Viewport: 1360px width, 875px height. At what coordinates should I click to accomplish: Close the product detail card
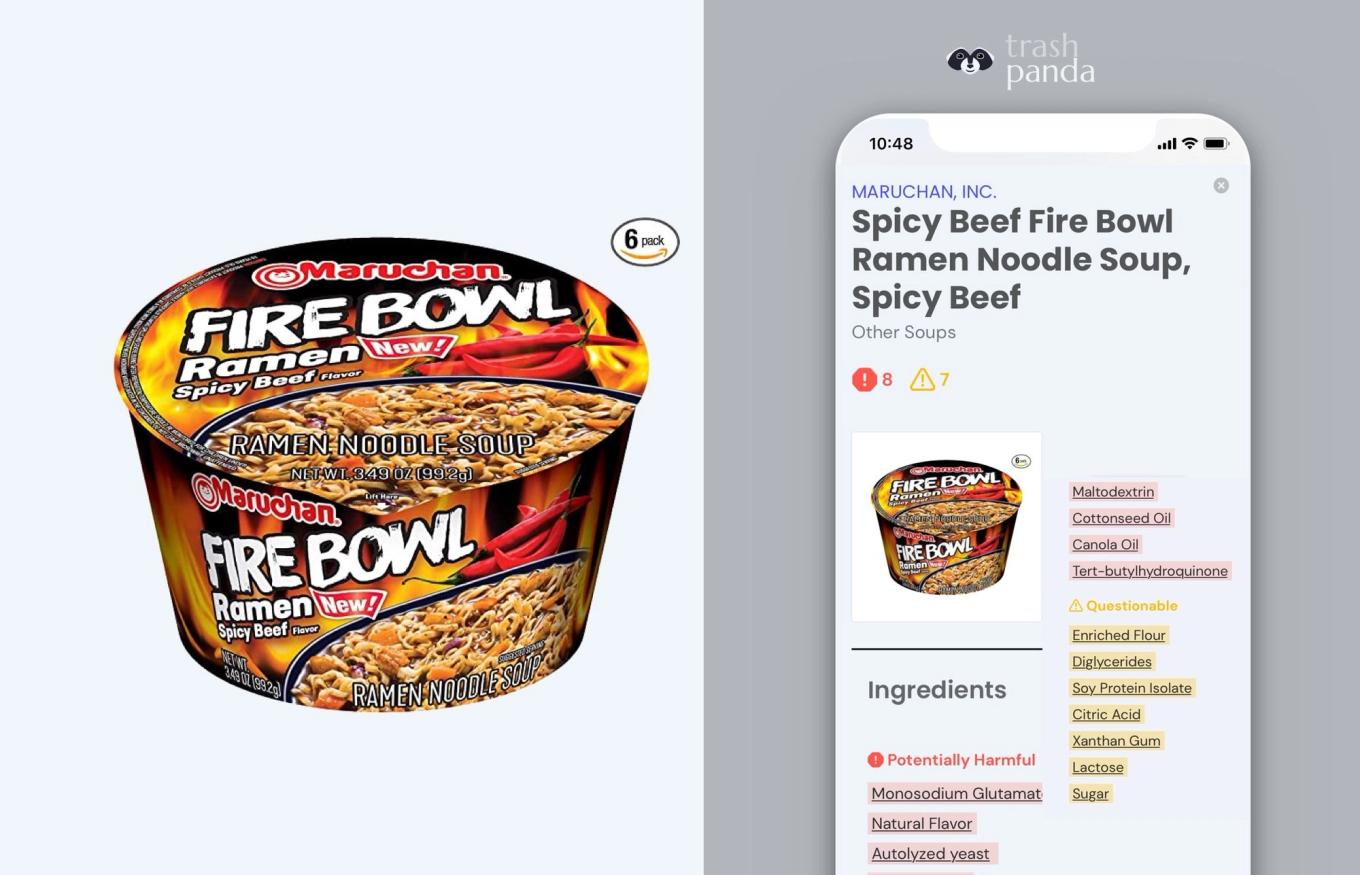(1221, 185)
